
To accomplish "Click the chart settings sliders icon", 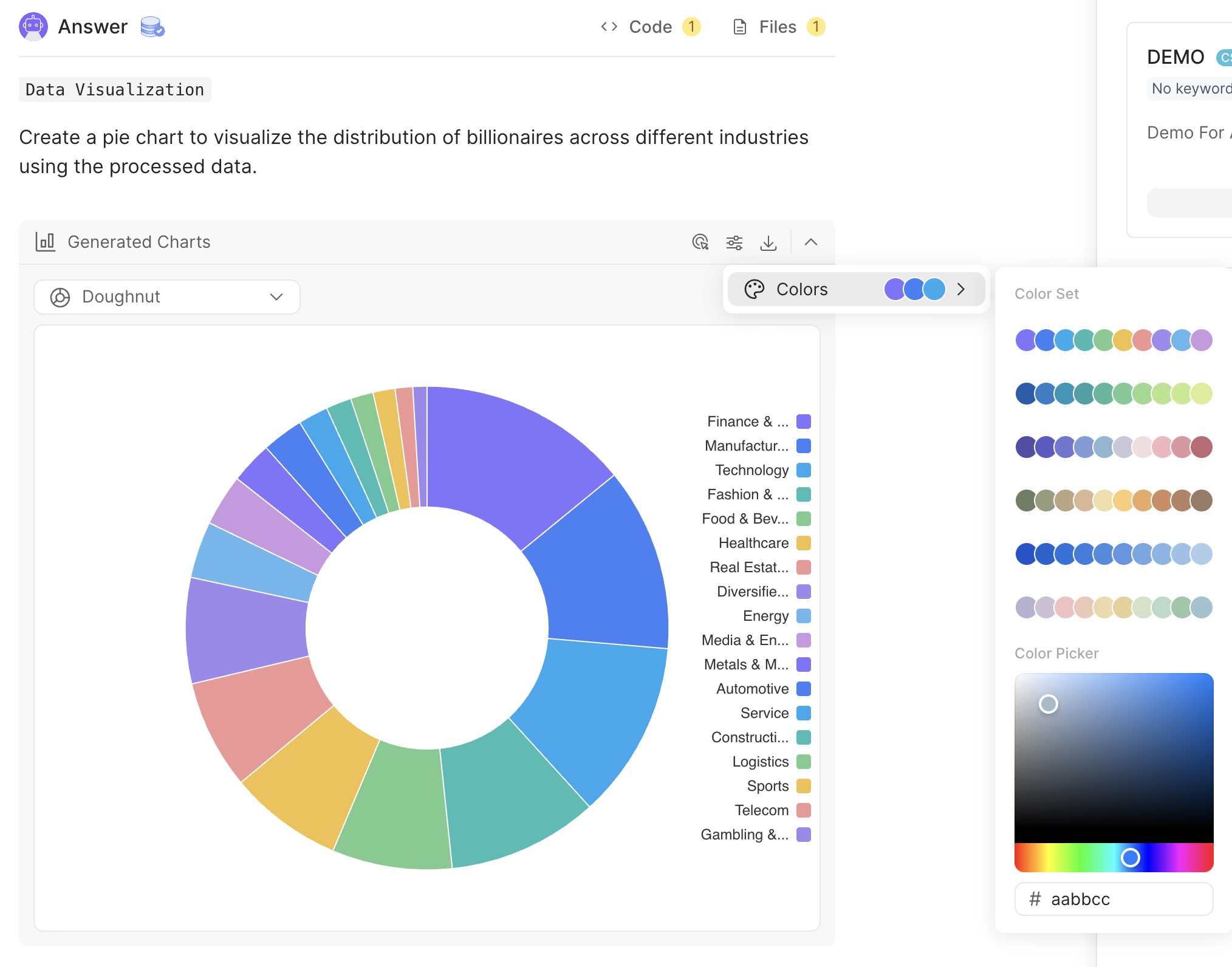I will point(734,242).
